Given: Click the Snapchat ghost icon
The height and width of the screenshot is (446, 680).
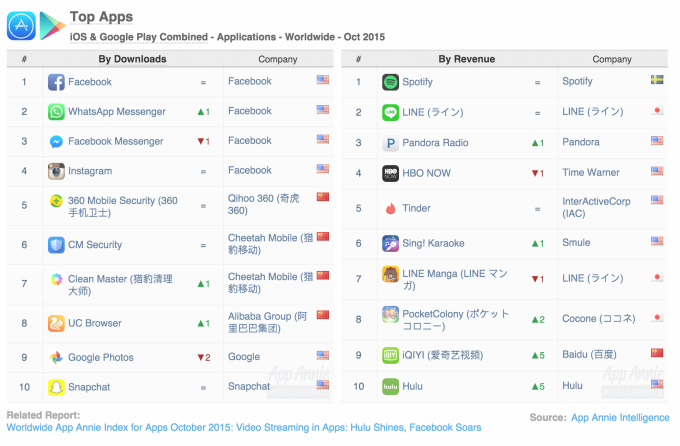Looking at the screenshot, I should pos(56,387).
